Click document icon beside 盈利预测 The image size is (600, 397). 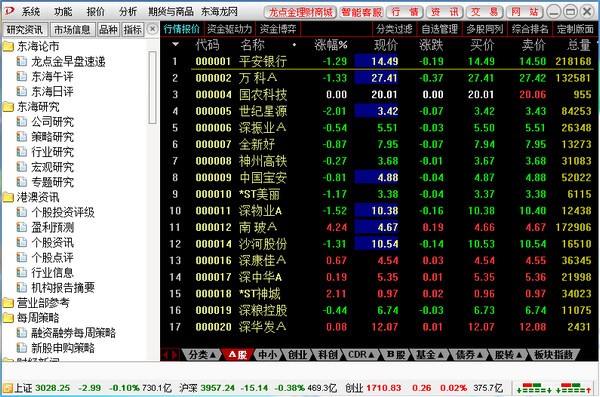coord(22,227)
